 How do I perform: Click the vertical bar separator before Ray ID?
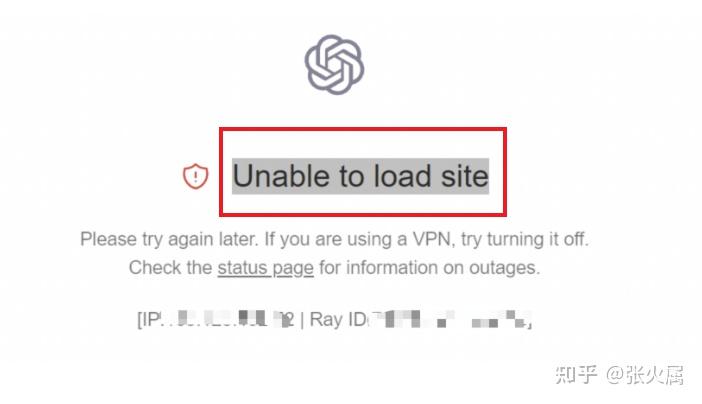click(302, 320)
